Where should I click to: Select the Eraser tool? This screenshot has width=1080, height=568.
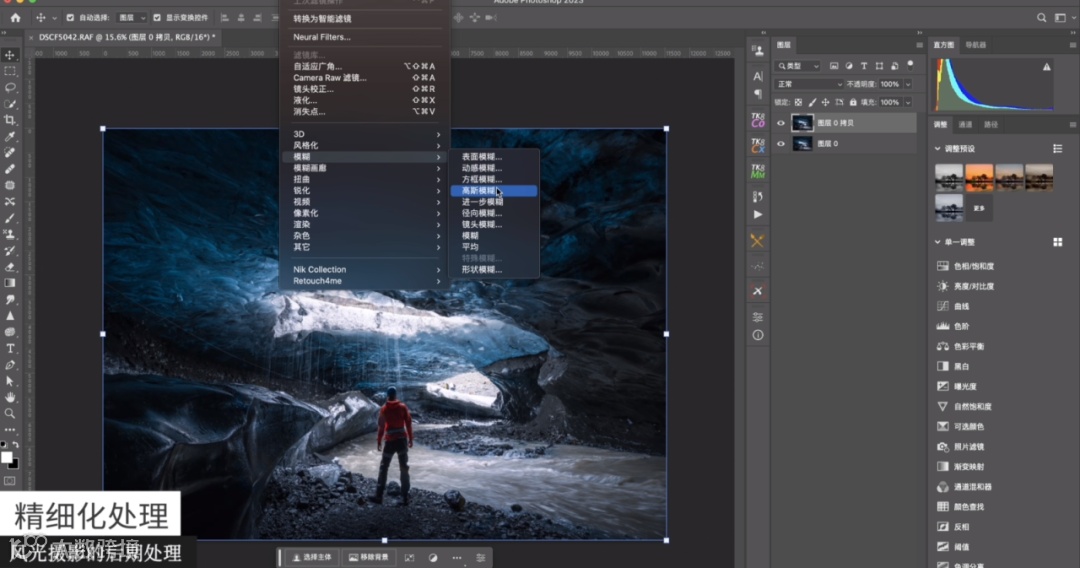click(x=10, y=266)
